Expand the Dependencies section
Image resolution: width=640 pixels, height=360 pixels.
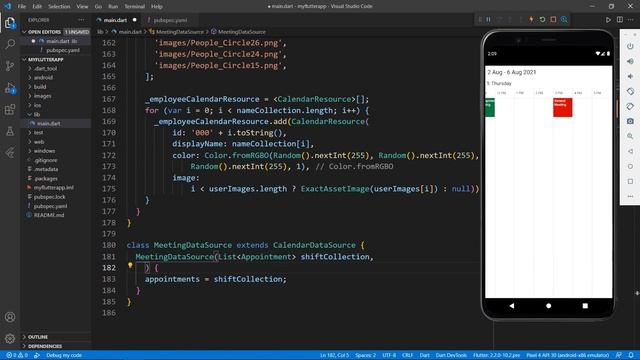pyautogui.click(x=44, y=346)
